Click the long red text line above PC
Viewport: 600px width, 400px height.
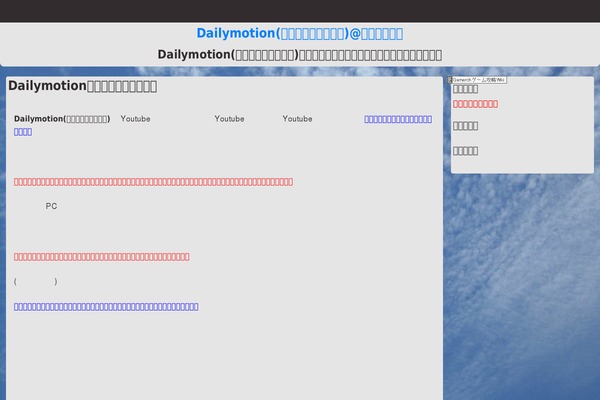[153, 182]
